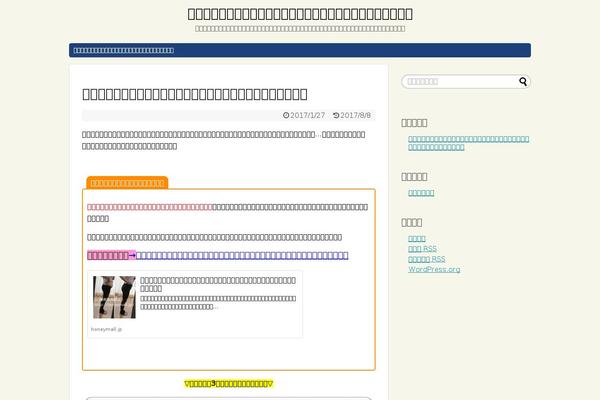Click the article headline
Screen dimensions: 600x400
coord(195,94)
